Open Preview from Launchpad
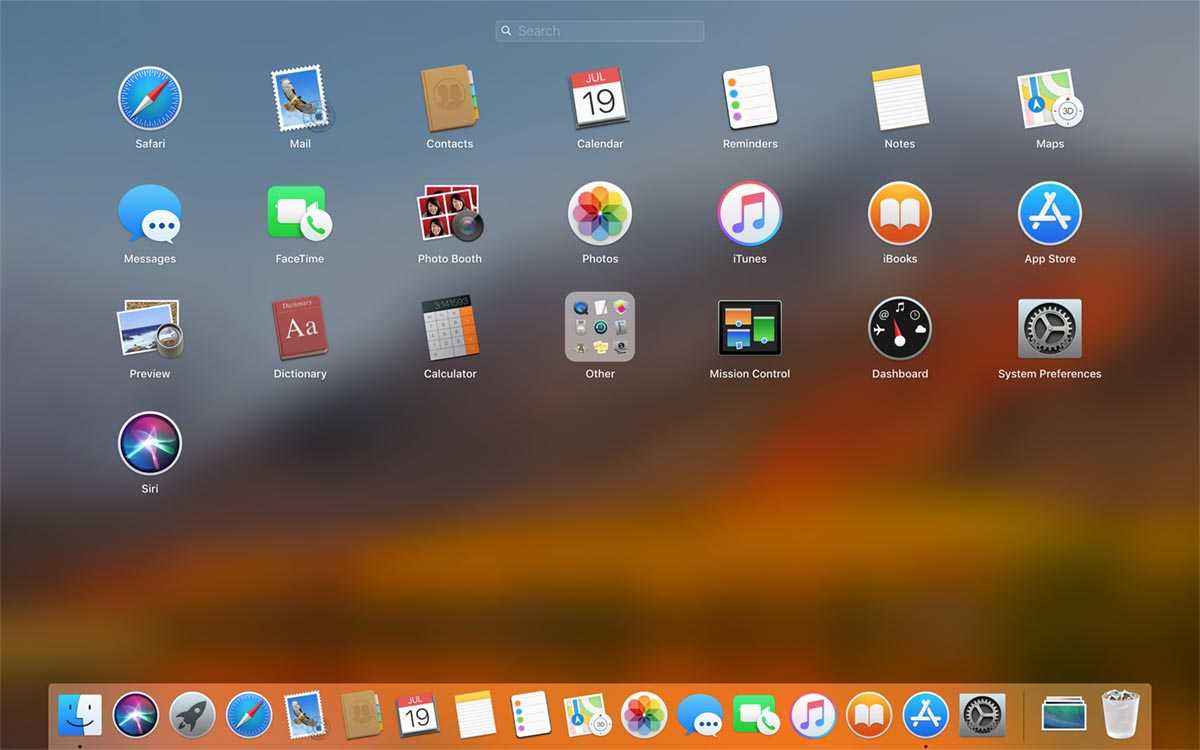This screenshot has width=1200, height=750. [150, 328]
